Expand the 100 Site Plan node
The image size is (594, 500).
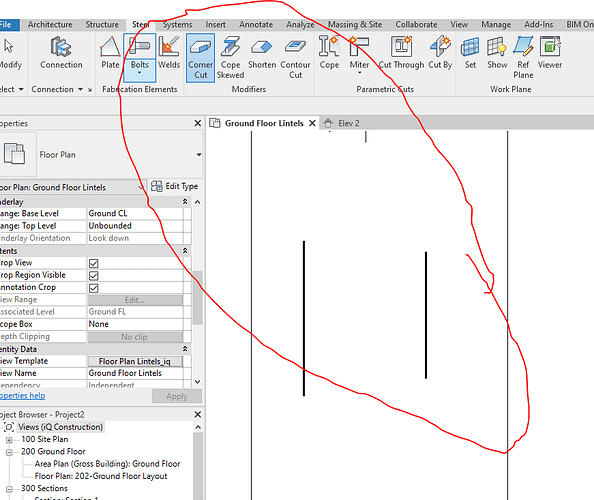9,440
